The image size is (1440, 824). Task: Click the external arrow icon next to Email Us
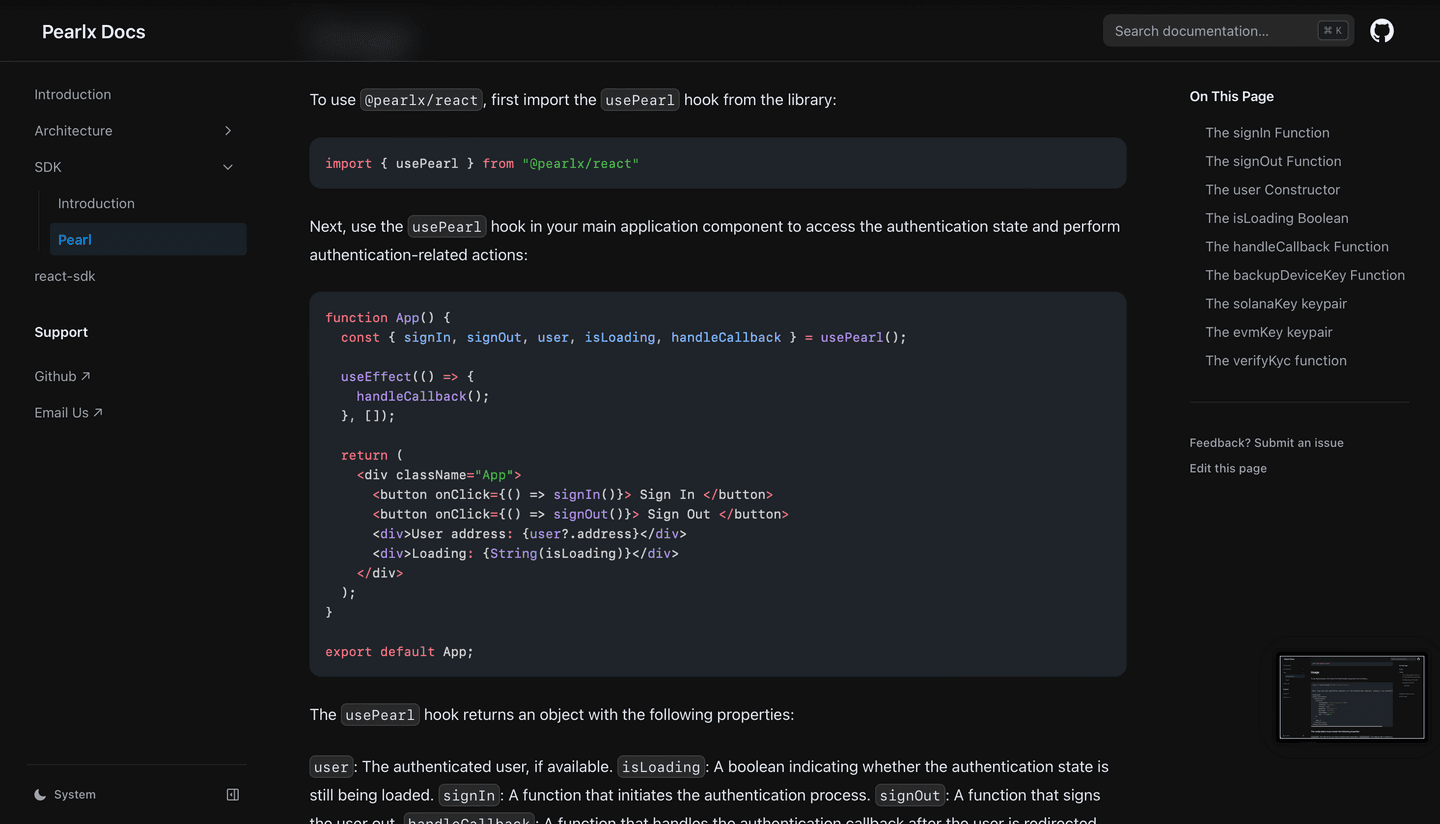point(98,412)
